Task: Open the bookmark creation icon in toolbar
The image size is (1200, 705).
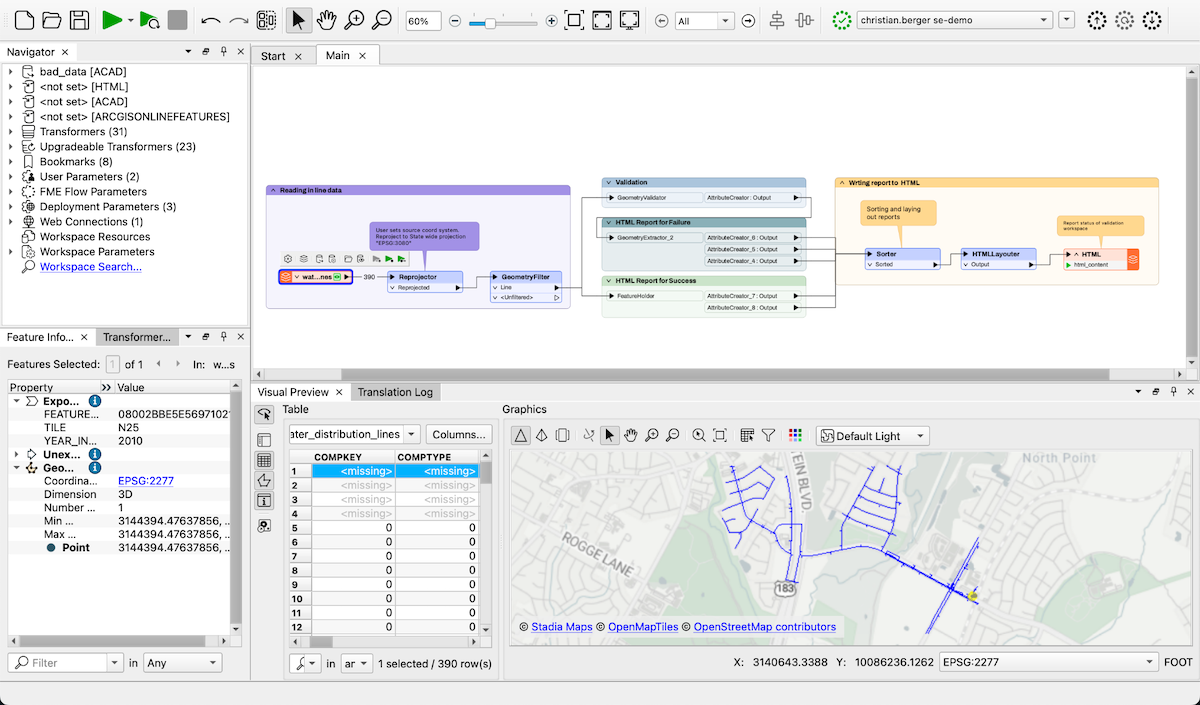Action: [x=268, y=18]
